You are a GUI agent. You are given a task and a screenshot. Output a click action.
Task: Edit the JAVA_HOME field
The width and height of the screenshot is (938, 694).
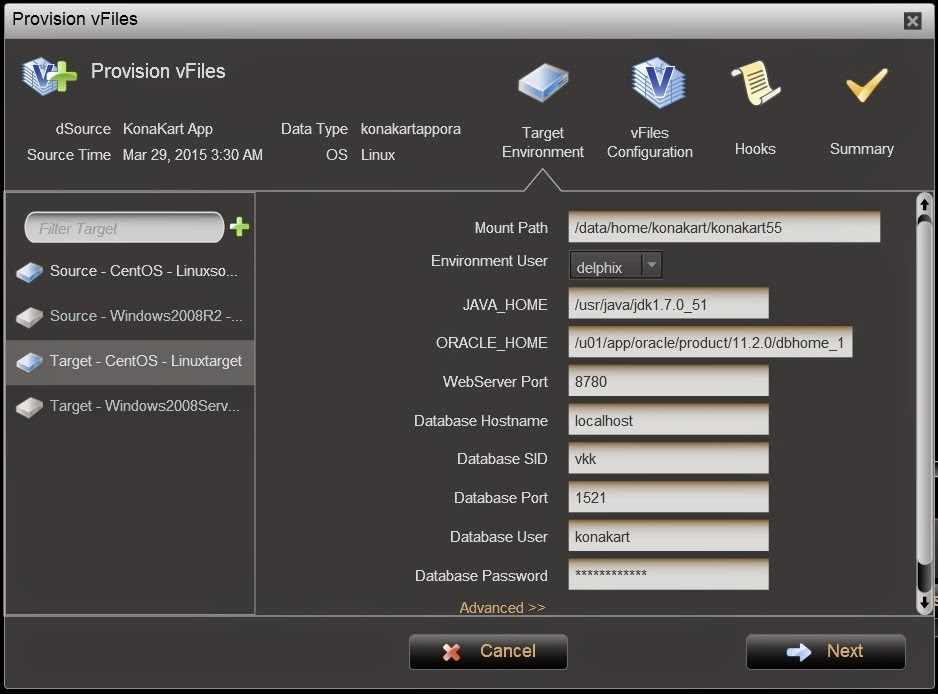click(x=668, y=304)
